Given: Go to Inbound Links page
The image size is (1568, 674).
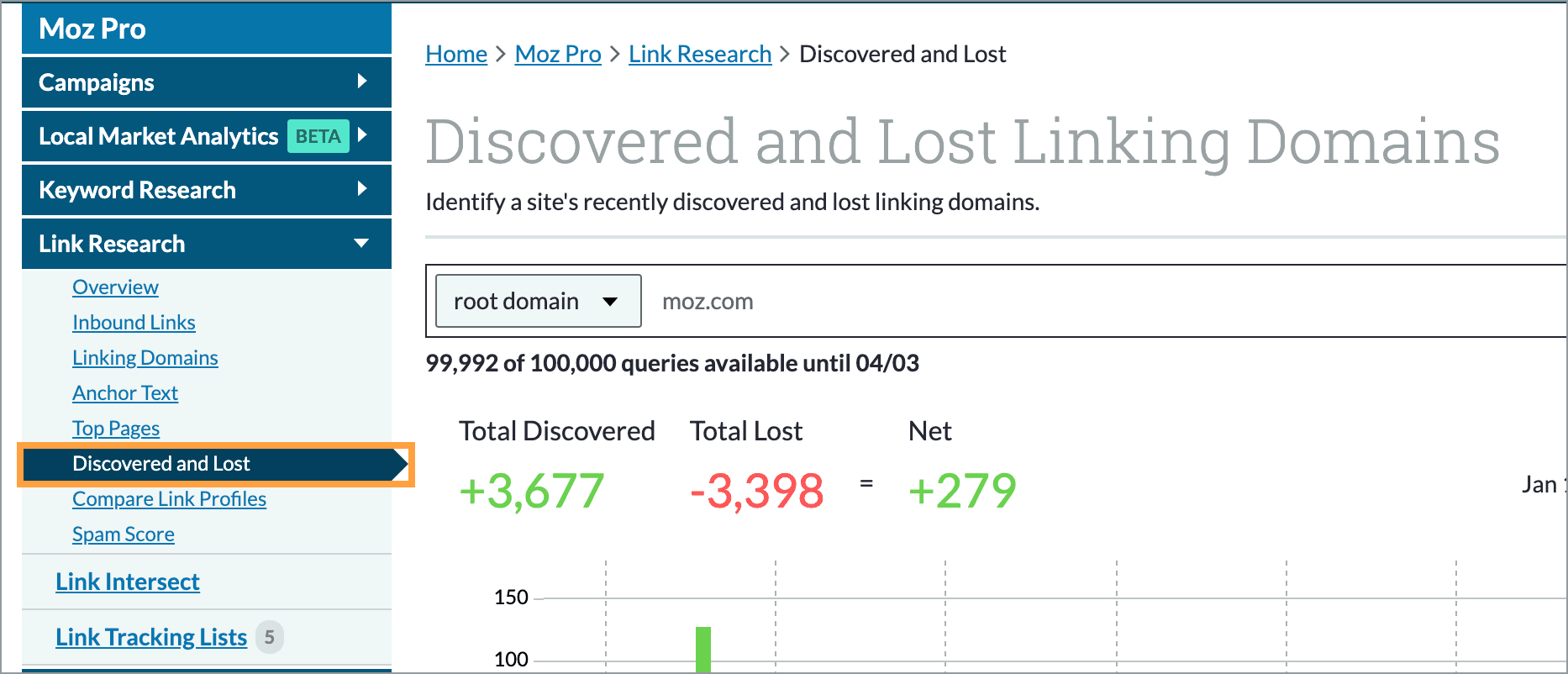Looking at the screenshot, I should pyautogui.click(x=134, y=323).
